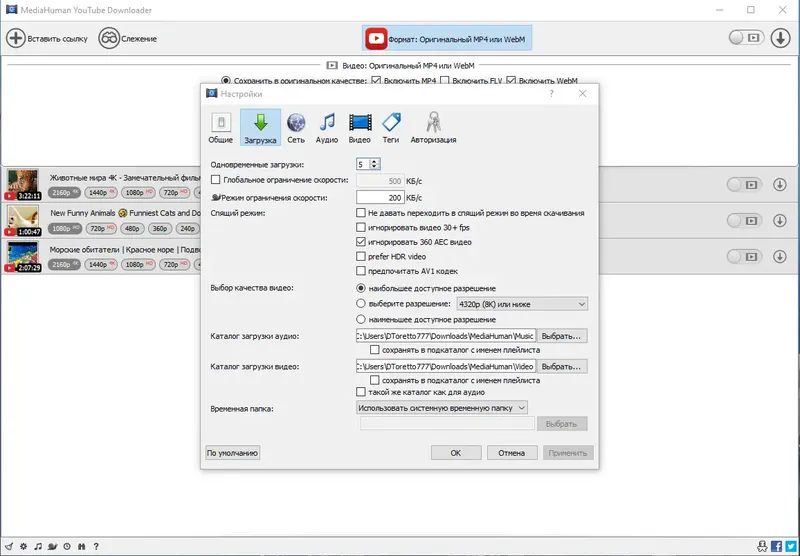Check audio сохранять в подкаталог с именем плейлиста
Image resolution: width=800 pixels, height=556 pixels.
[374, 350]
